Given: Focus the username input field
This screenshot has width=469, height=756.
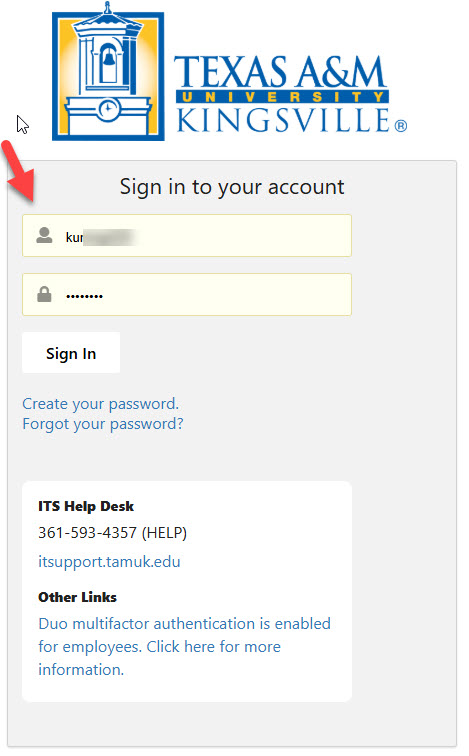Looking at the screenshot, I should pos(187,236).
